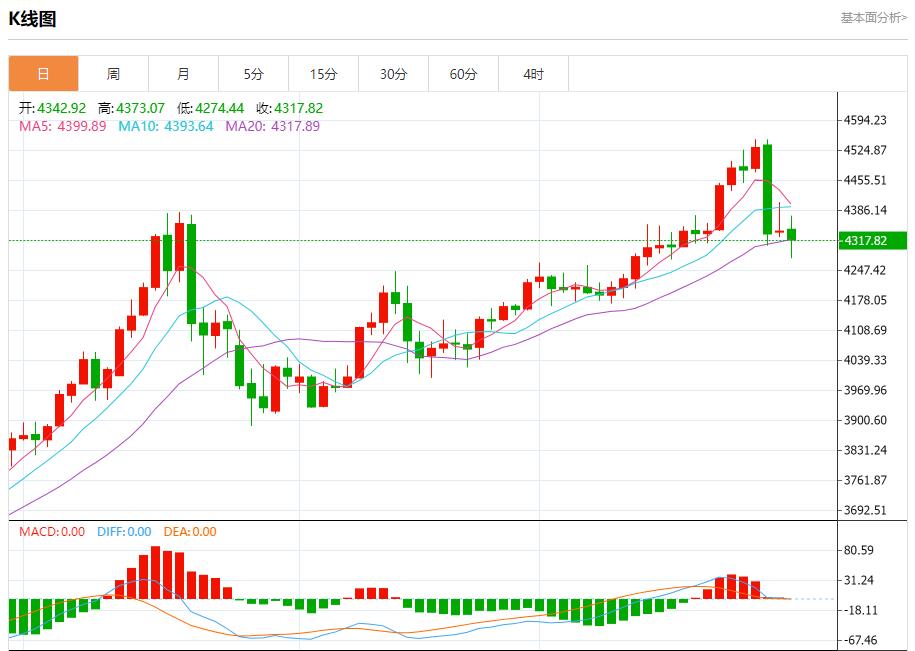Select the DIFF: 0.00 indicator label
This screenshot has width=915, height=651.
click(124, 532)
